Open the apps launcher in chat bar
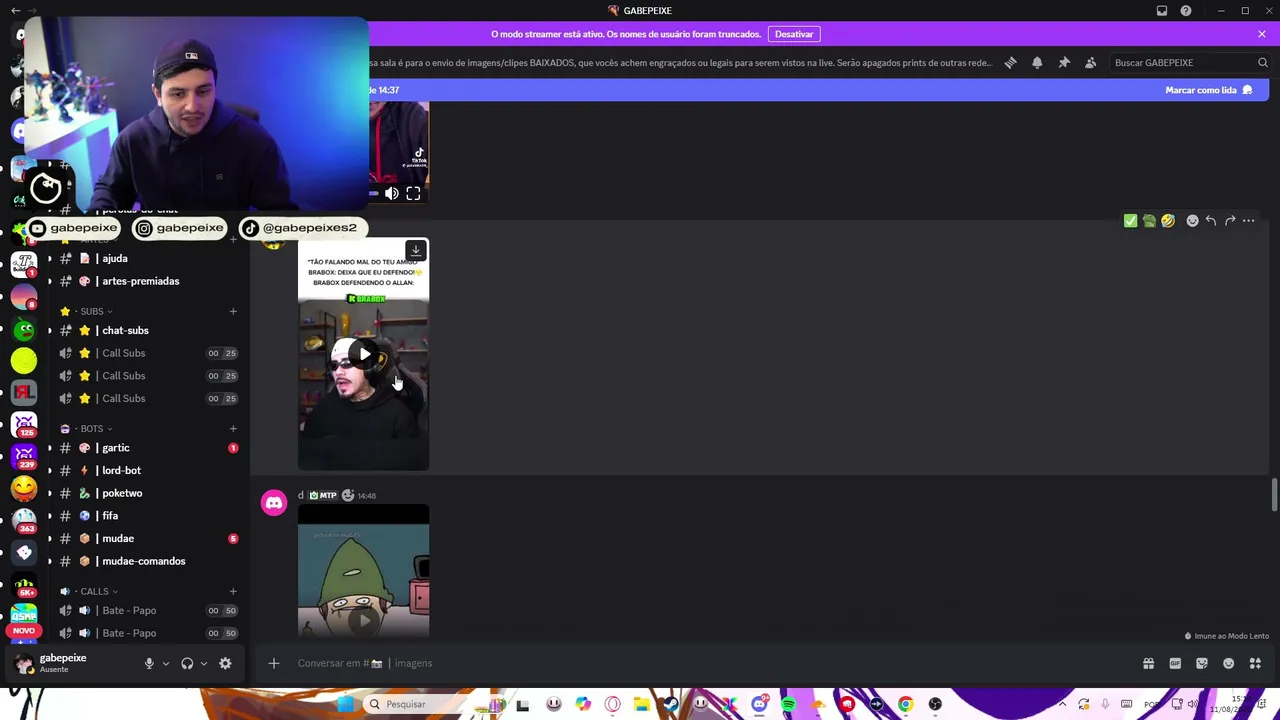Viewport: 1280px width, 720px height. (1255, 663)
